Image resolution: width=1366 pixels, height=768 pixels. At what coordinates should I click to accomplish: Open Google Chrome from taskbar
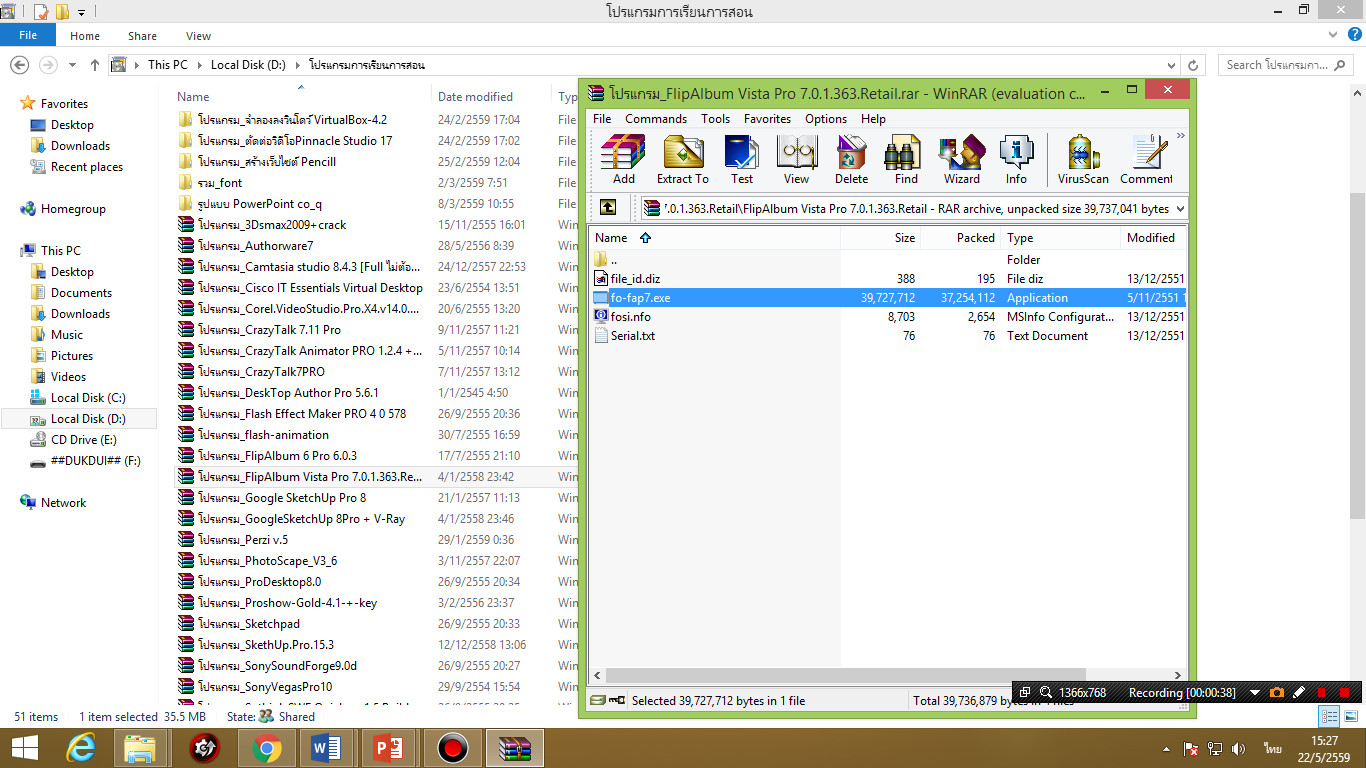tap(265, 748)
